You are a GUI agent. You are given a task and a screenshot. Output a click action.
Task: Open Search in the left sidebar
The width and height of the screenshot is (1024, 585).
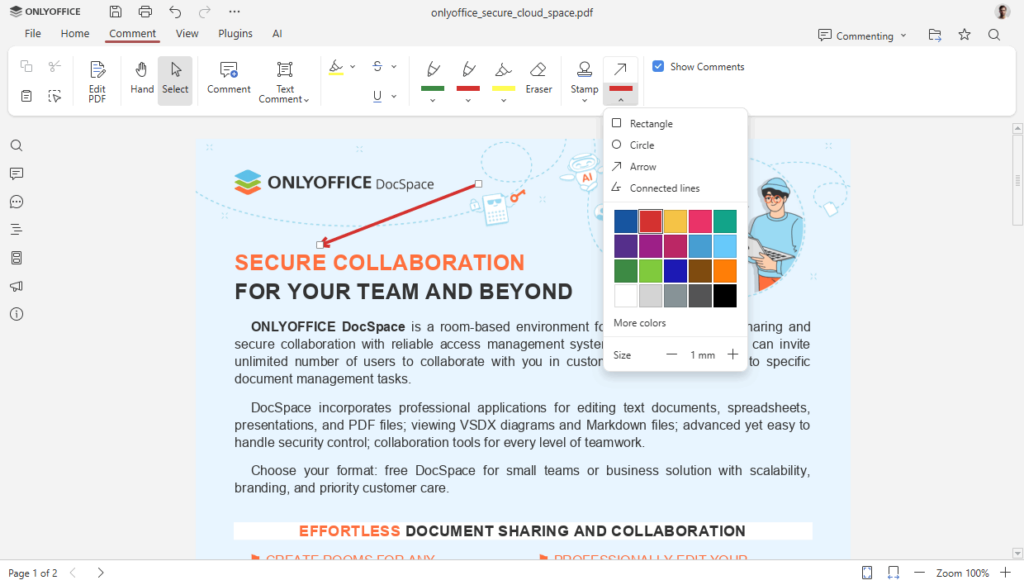[16, 145]
